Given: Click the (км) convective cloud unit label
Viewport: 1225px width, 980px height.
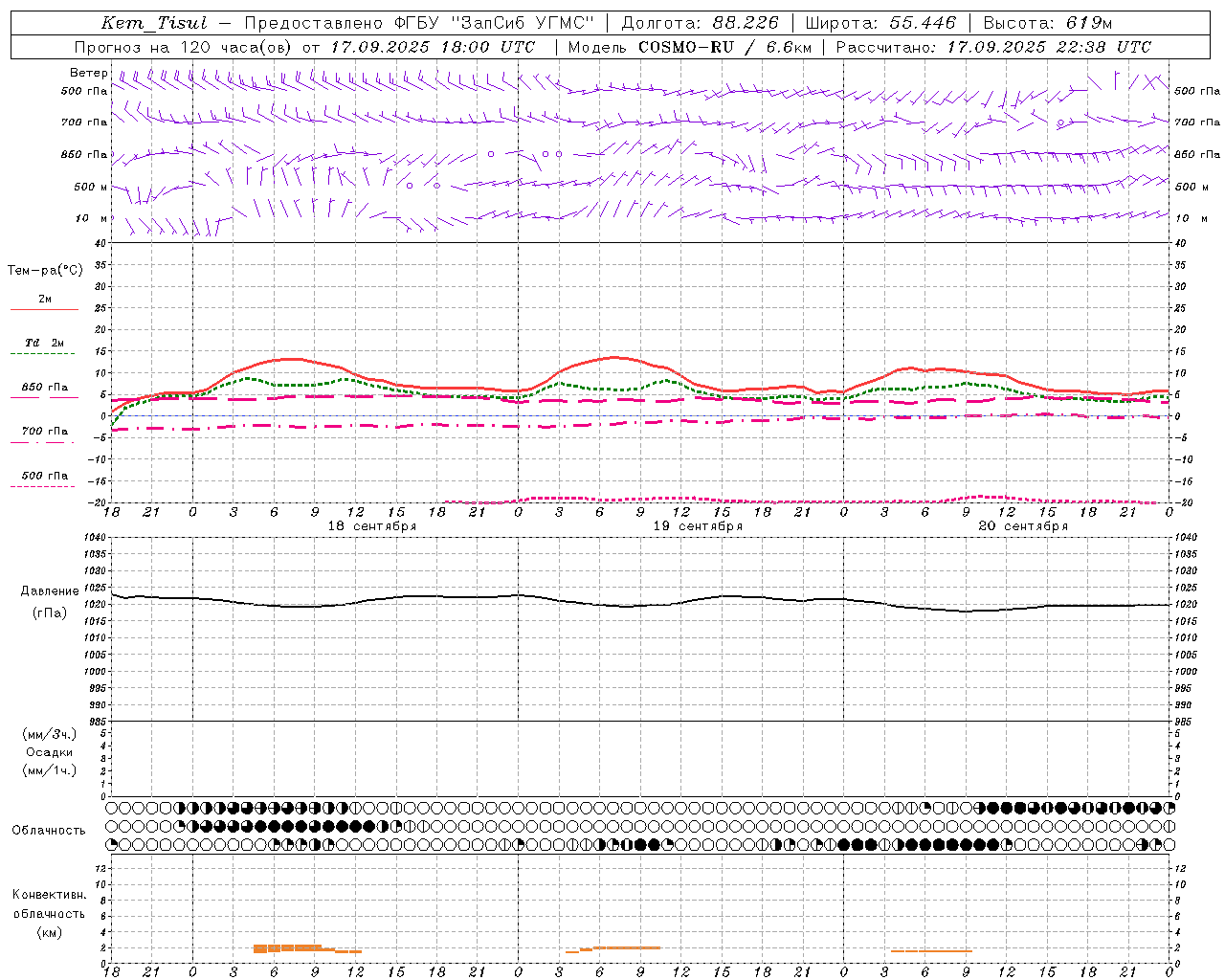Looking at the screenshot, I should [x=49, y=932].
